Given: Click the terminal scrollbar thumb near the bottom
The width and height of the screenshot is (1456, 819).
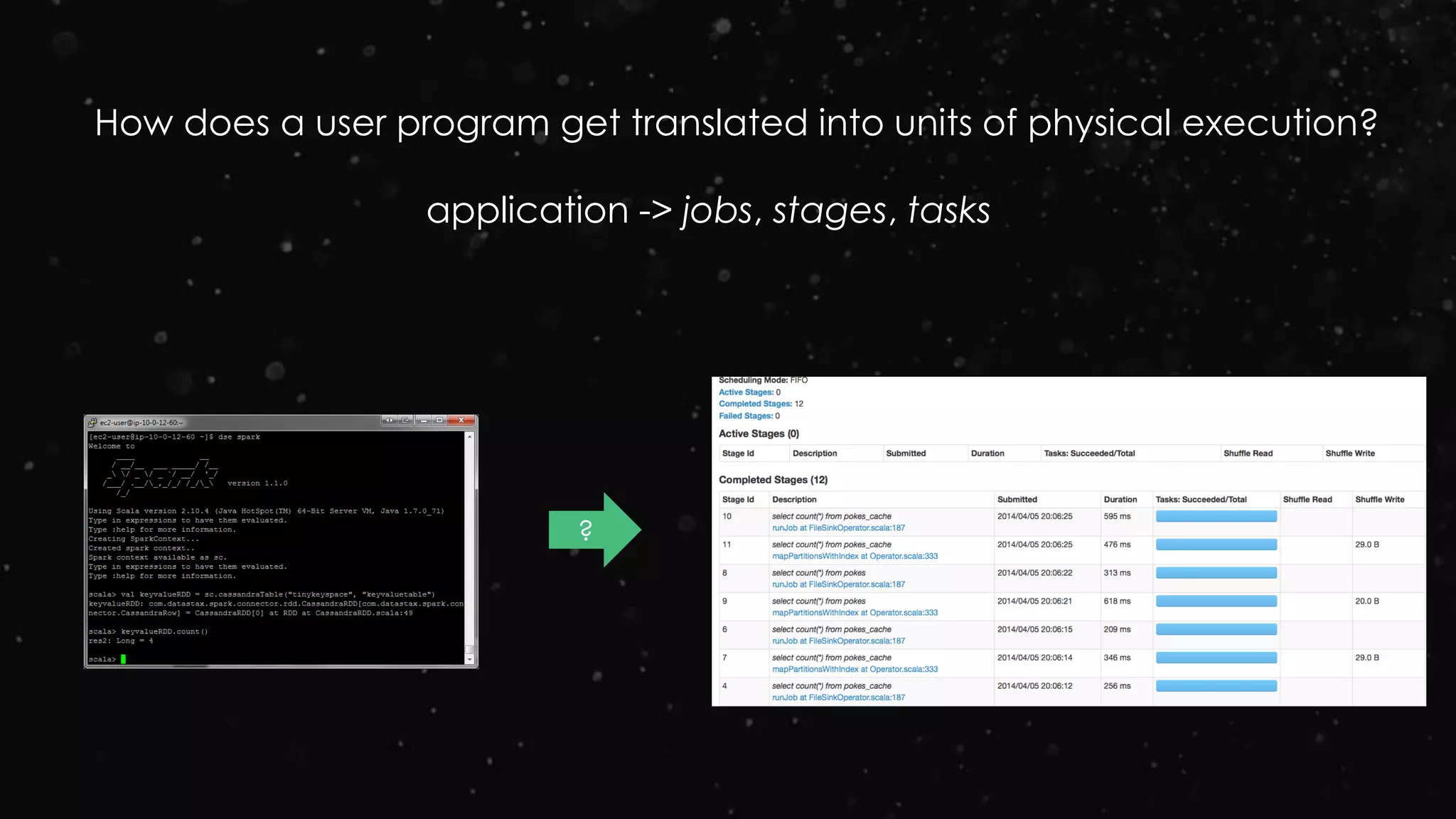Looking at the screenshot, I should (469, 649).
